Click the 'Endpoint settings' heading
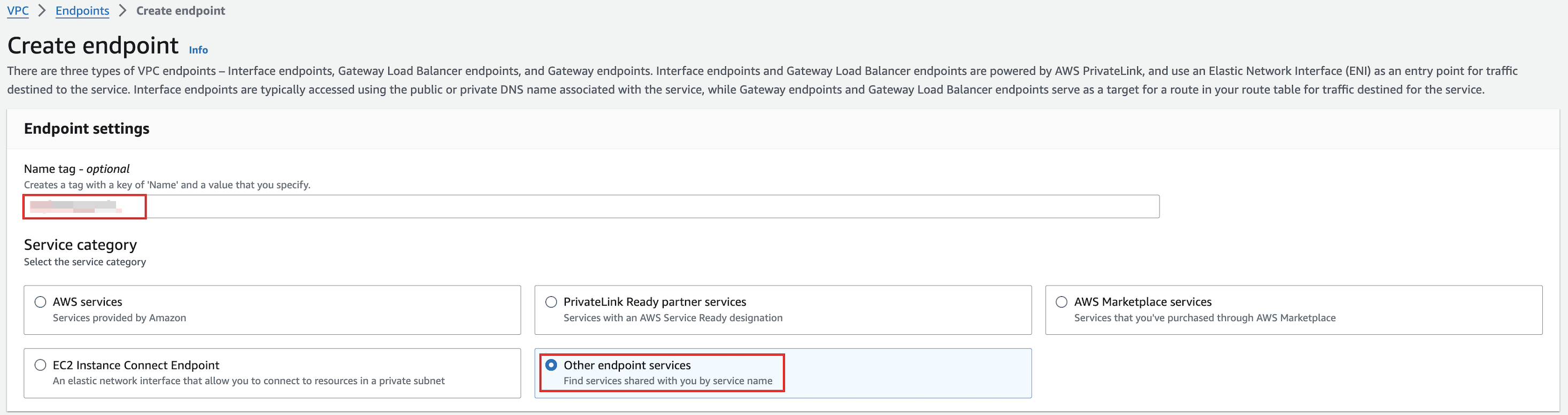Image resolution: width=1568 pixels, height=415 pixels. 87,128
